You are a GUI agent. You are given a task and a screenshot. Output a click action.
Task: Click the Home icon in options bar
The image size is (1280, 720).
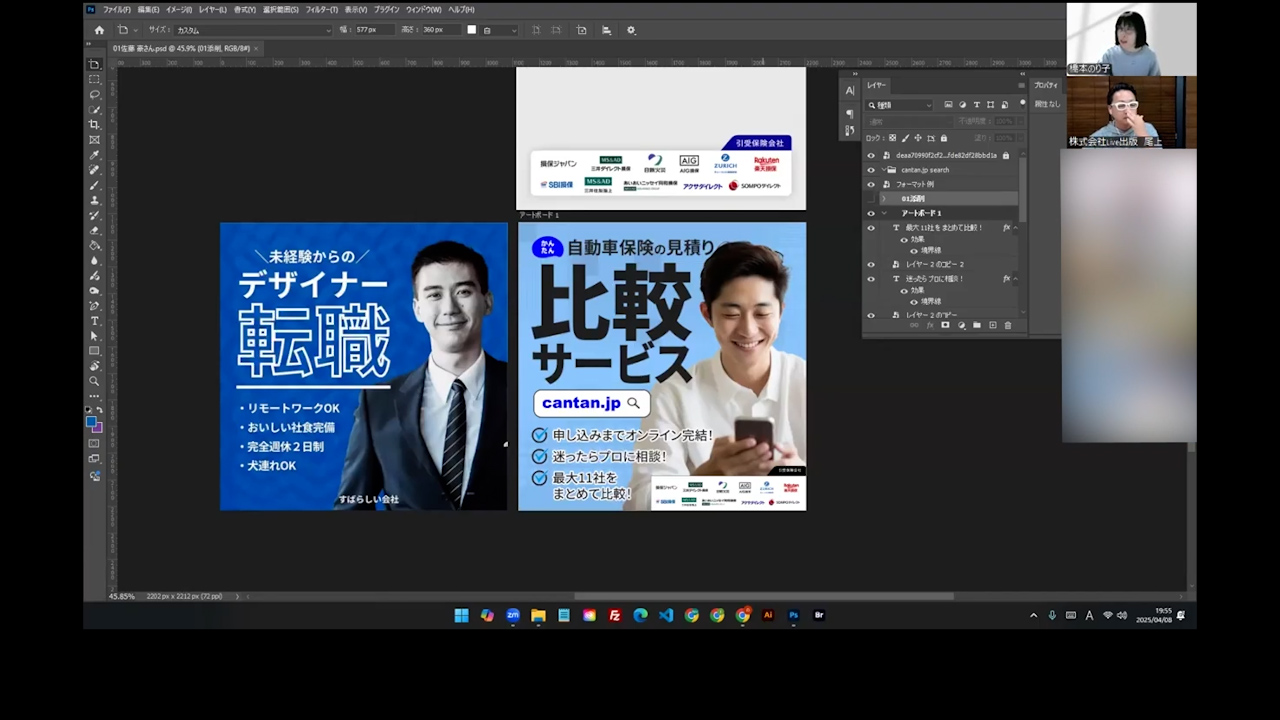(99, 30)
